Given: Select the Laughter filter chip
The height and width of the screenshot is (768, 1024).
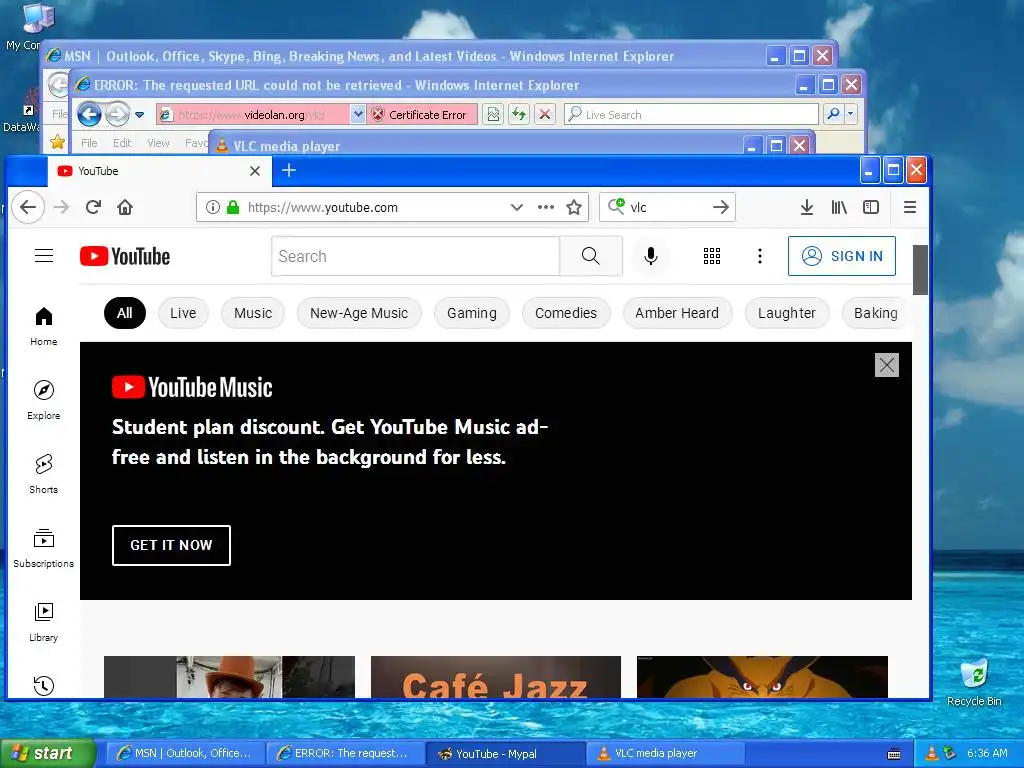Looking at the screenshot, I should pos(787,313).
